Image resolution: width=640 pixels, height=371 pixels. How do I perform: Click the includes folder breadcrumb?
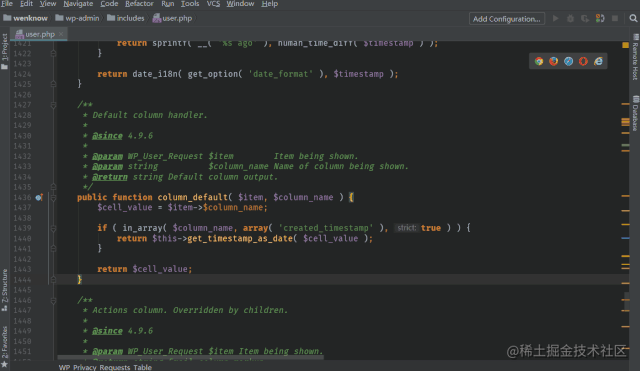click(x=126, y=18)
